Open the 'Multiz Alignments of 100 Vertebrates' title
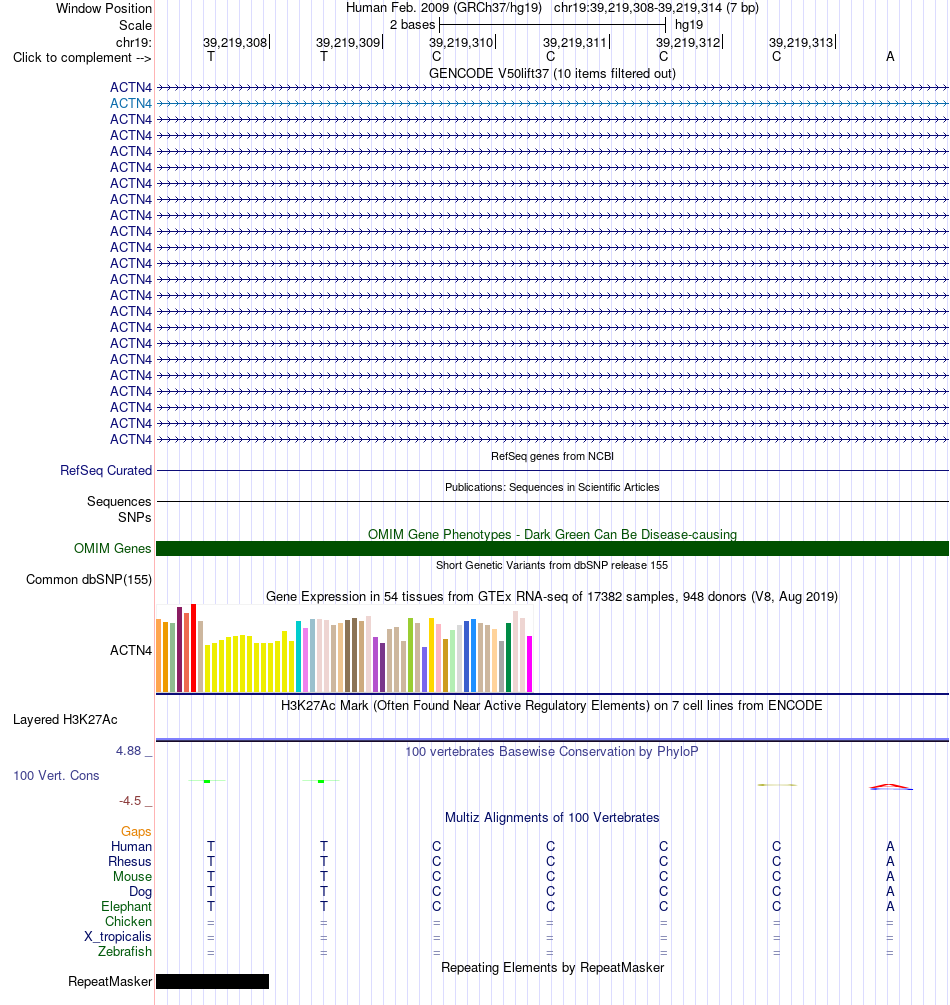Viewport: 950px width, 1005px height. [x=552, y=817]
